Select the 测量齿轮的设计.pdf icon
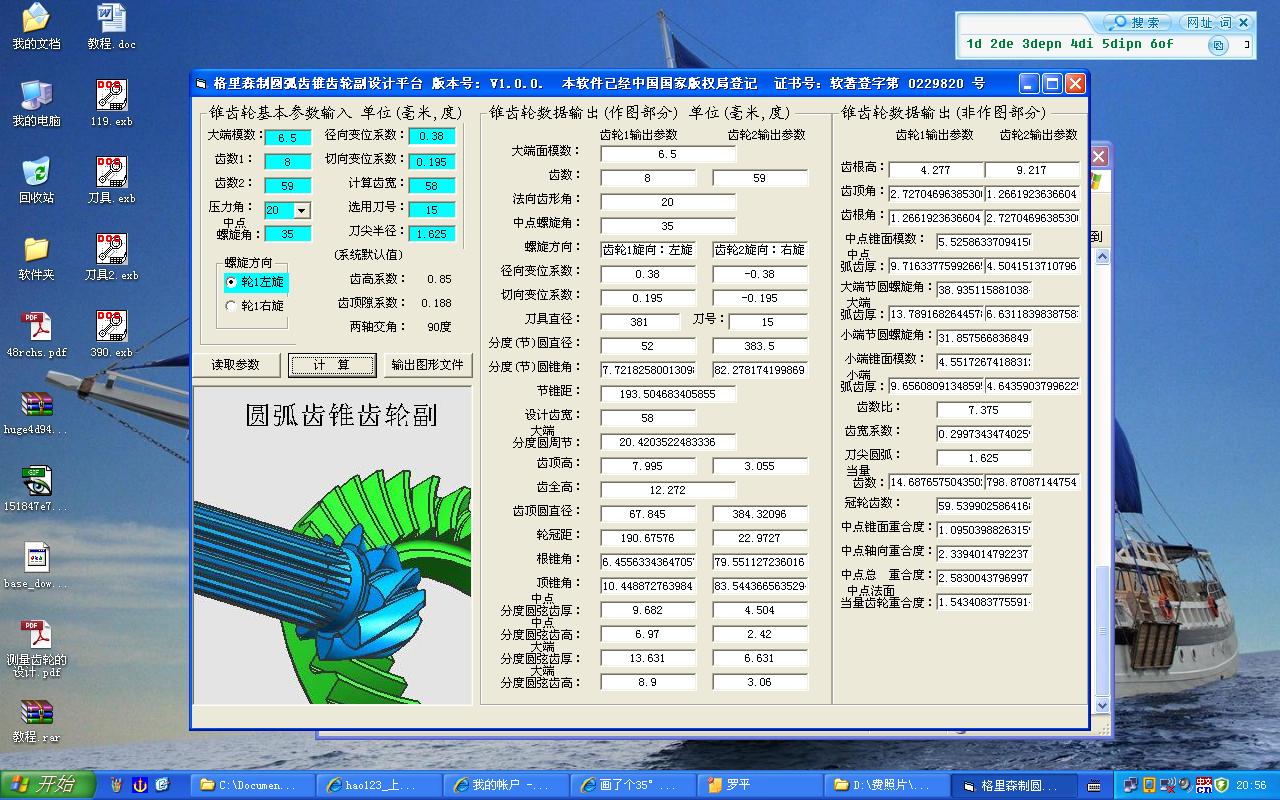Viewport: 1280px width, 800px height. point(36,648)
